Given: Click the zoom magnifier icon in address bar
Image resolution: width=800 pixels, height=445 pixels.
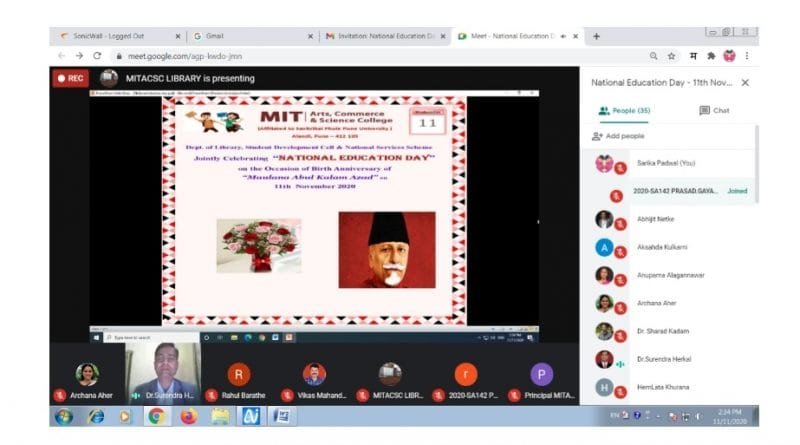Looking at the screenshot, I should [x=654, y=56].
